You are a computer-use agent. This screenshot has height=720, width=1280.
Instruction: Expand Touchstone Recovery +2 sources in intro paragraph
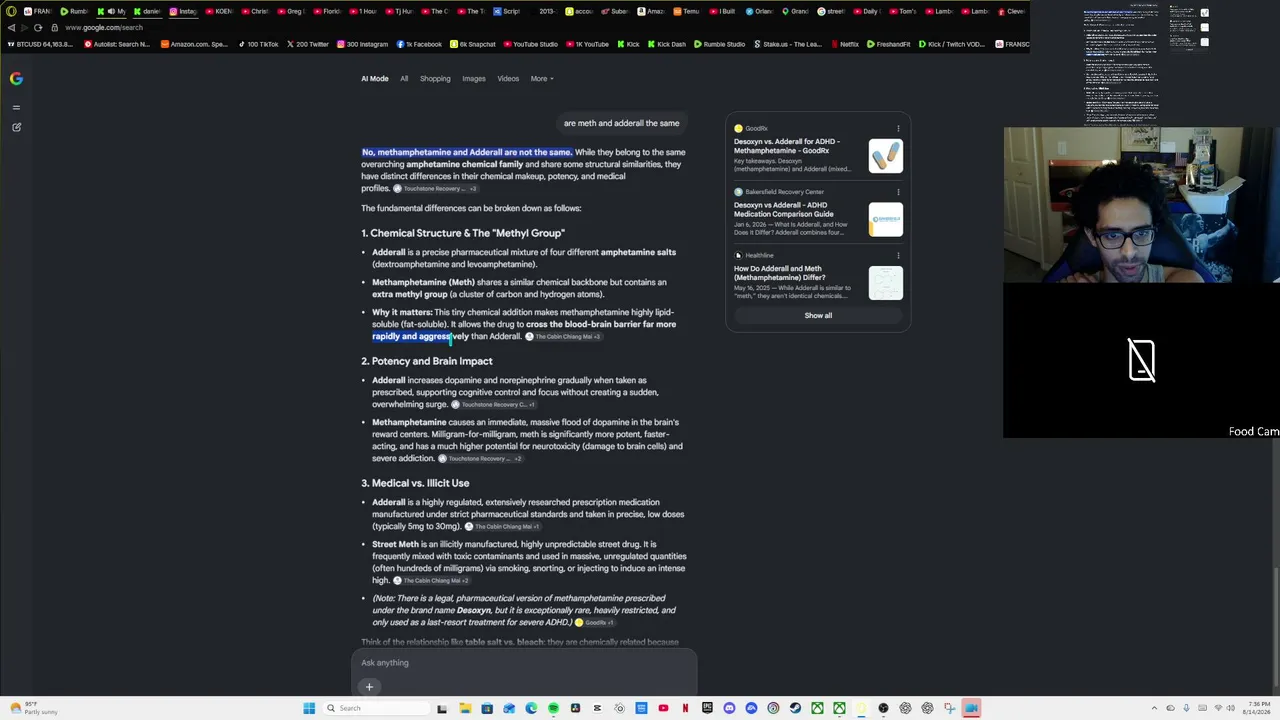(435, 189)
